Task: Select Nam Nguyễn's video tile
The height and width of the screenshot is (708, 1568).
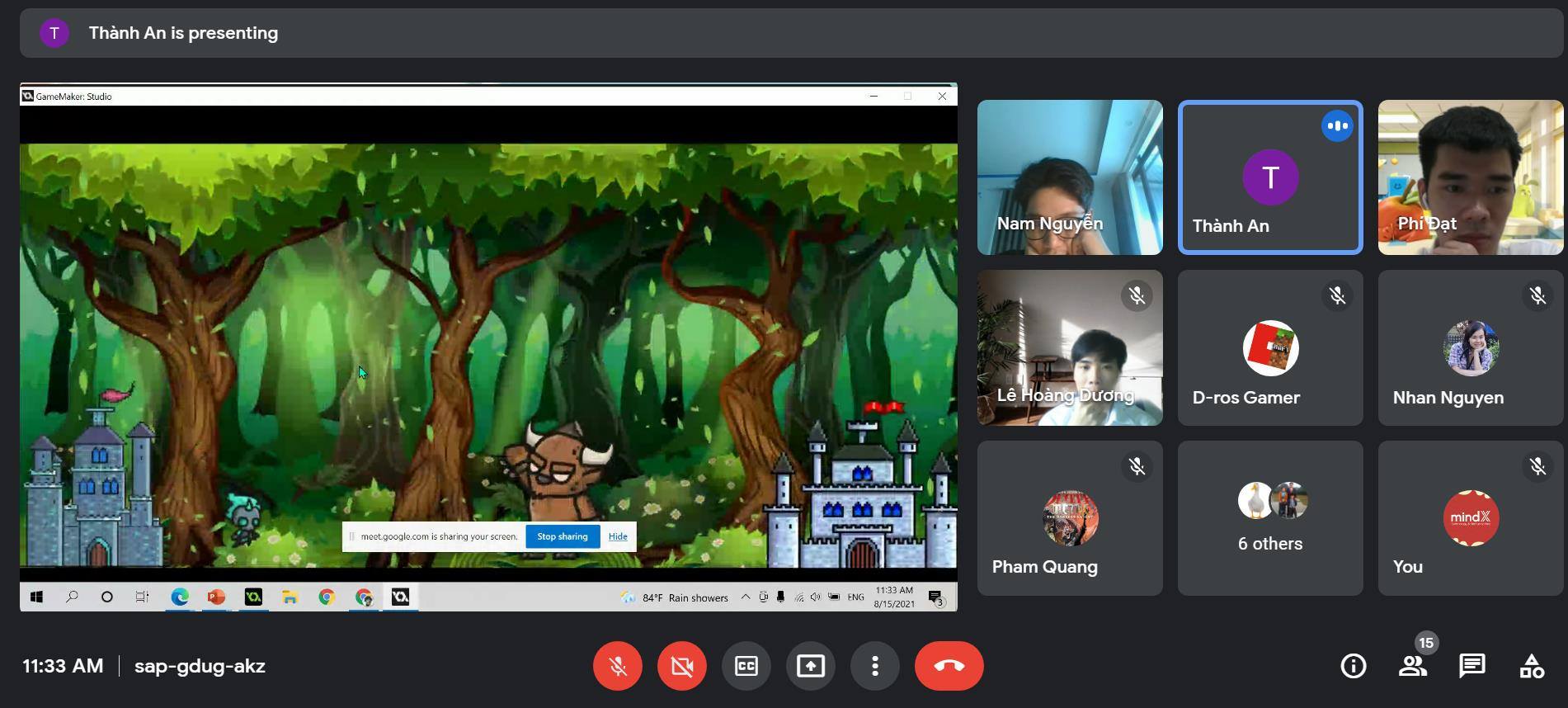Action: pyautogui.click(x=1070, y=177)
